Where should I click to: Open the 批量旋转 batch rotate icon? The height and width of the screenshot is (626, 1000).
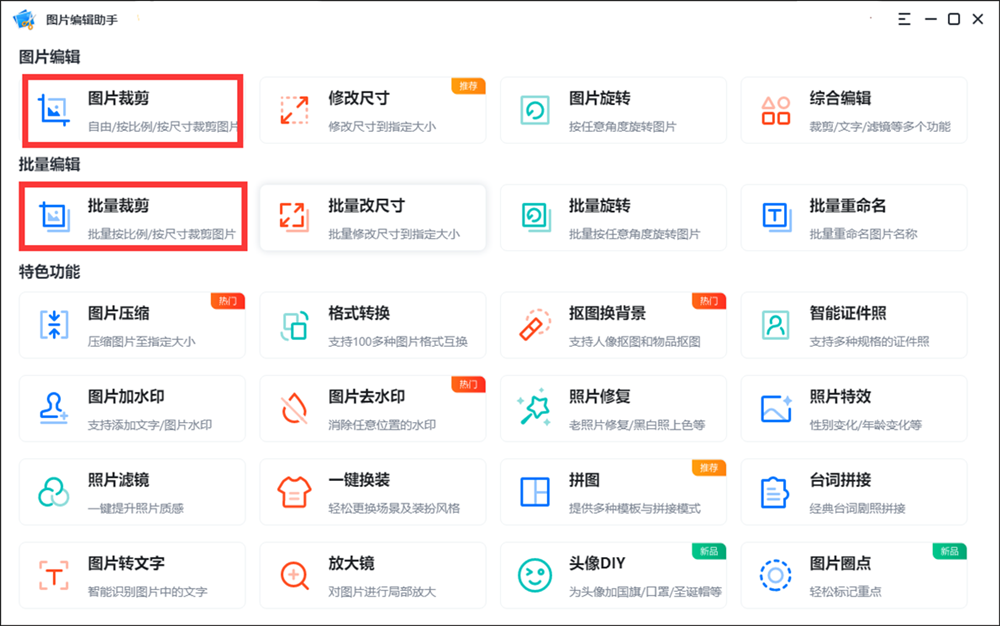click(536, 217)
